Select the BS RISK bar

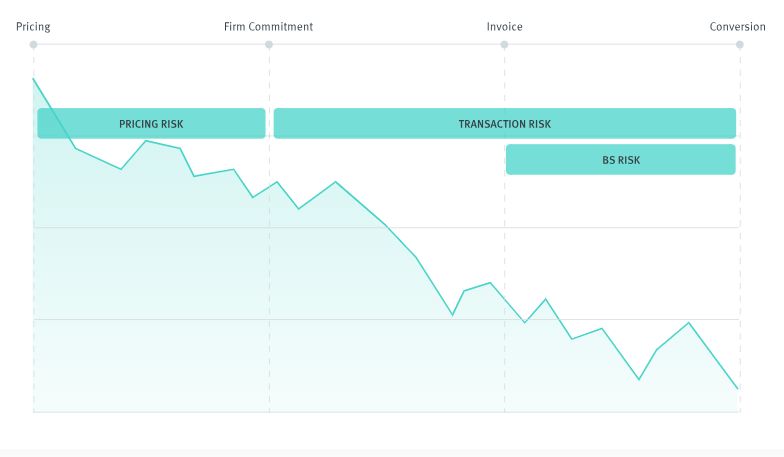[x=620, y=160]
